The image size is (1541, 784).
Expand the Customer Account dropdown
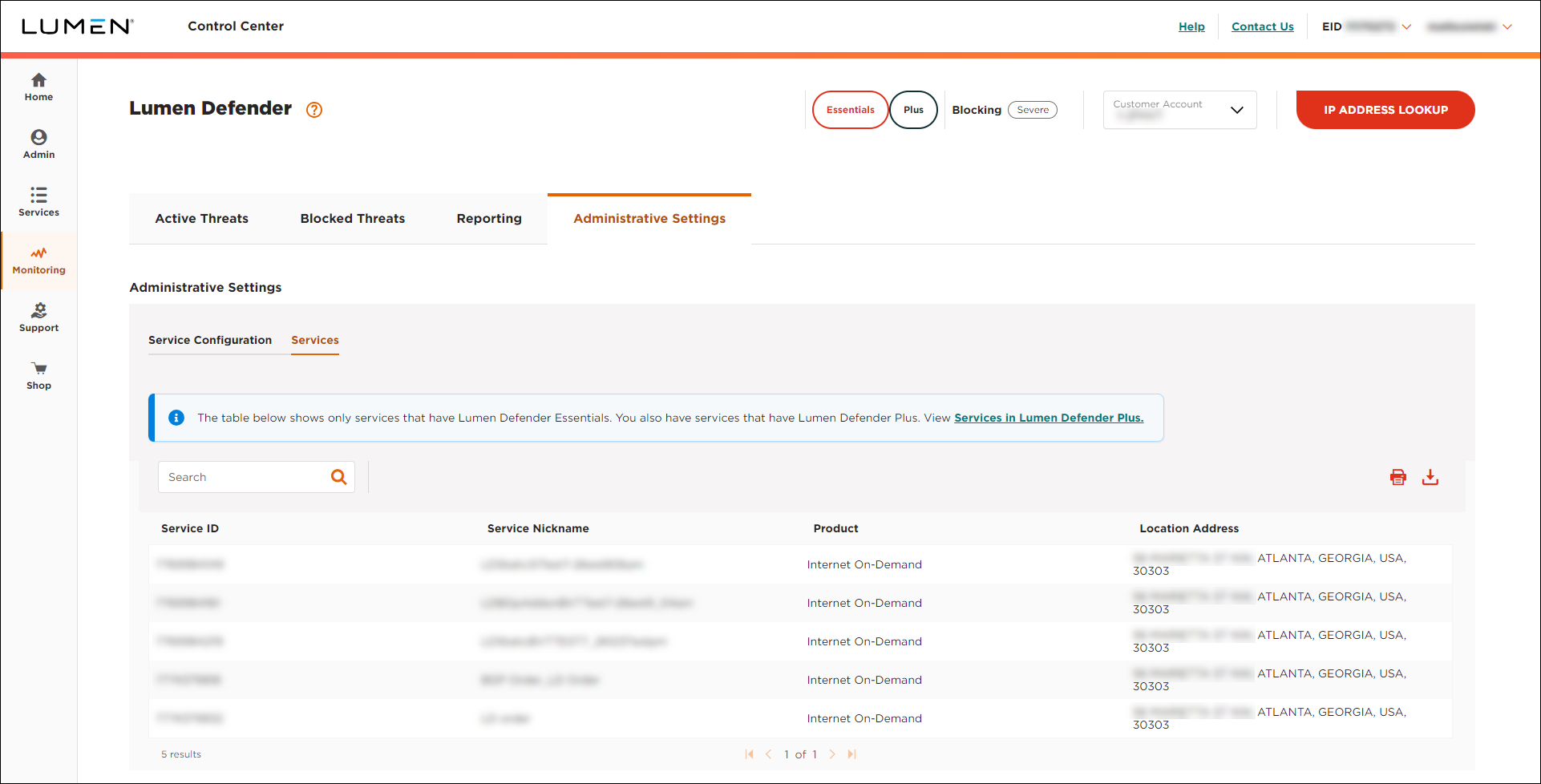[1179, 110]
